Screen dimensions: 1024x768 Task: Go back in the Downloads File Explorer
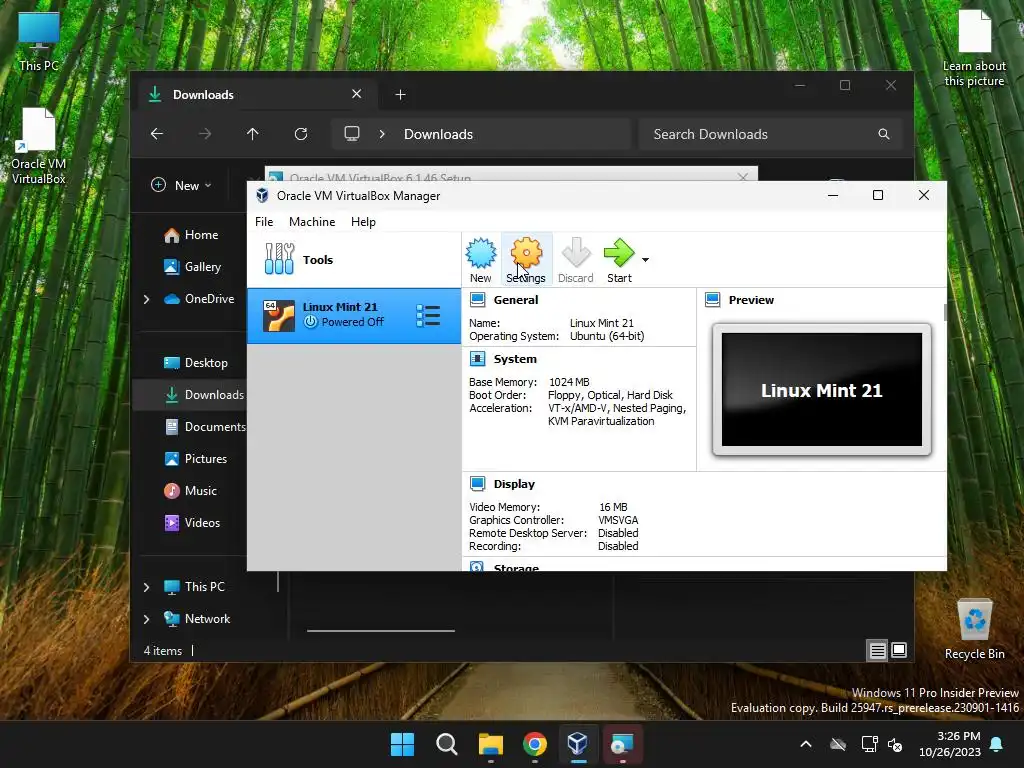[x=157, y=134]
